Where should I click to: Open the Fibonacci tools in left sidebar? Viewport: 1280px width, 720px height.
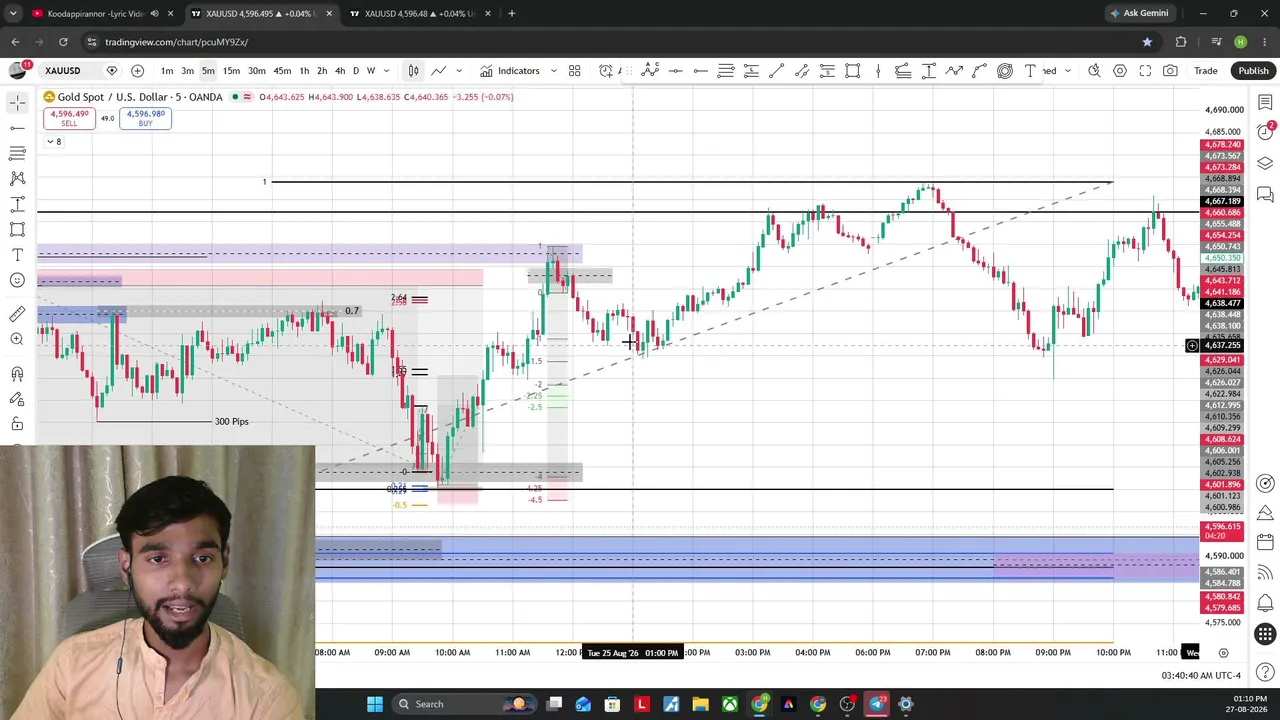(x=17, y=153)
